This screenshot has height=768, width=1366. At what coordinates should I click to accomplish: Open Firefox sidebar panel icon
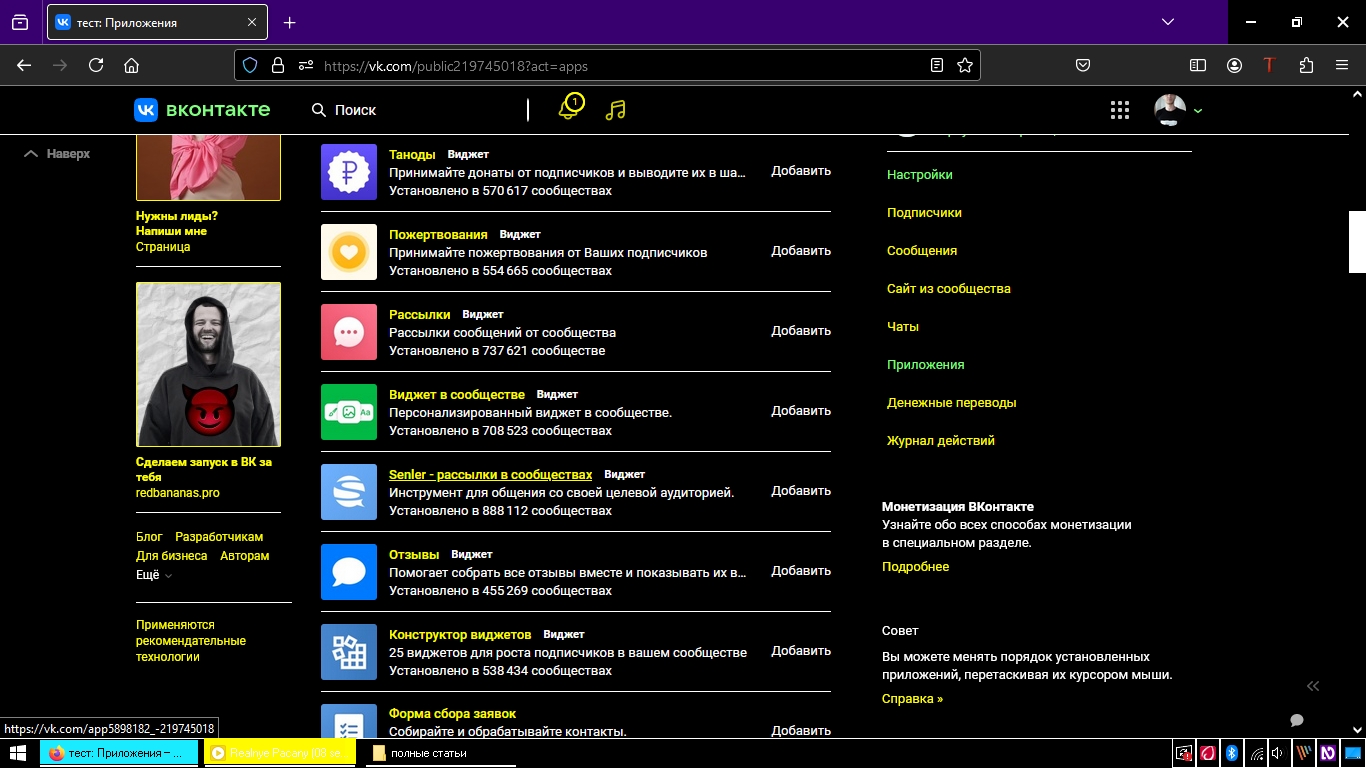coord(1198,65)
